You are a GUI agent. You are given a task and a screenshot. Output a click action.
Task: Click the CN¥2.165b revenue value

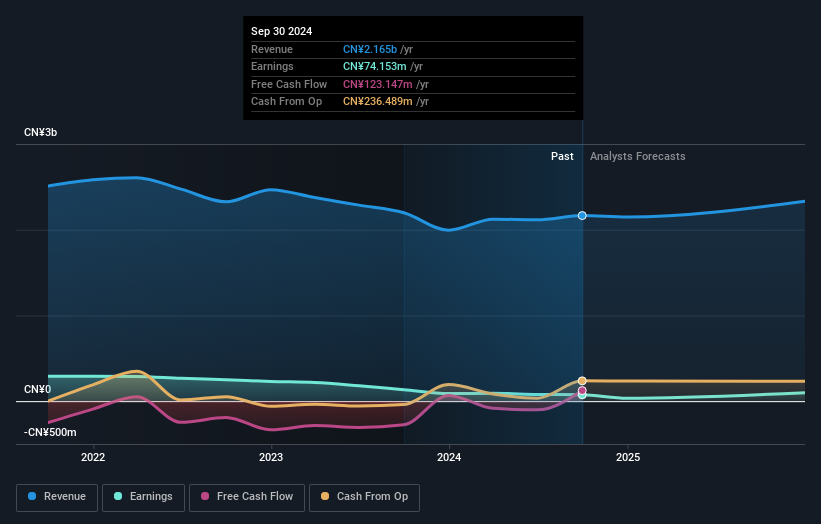(x=370, y=49)
